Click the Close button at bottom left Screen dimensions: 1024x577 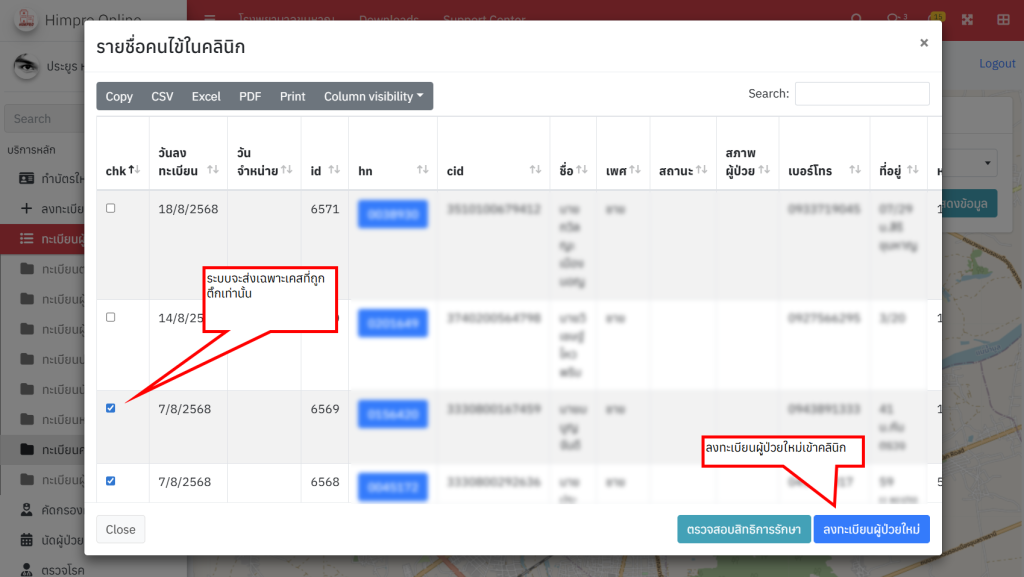121,529
